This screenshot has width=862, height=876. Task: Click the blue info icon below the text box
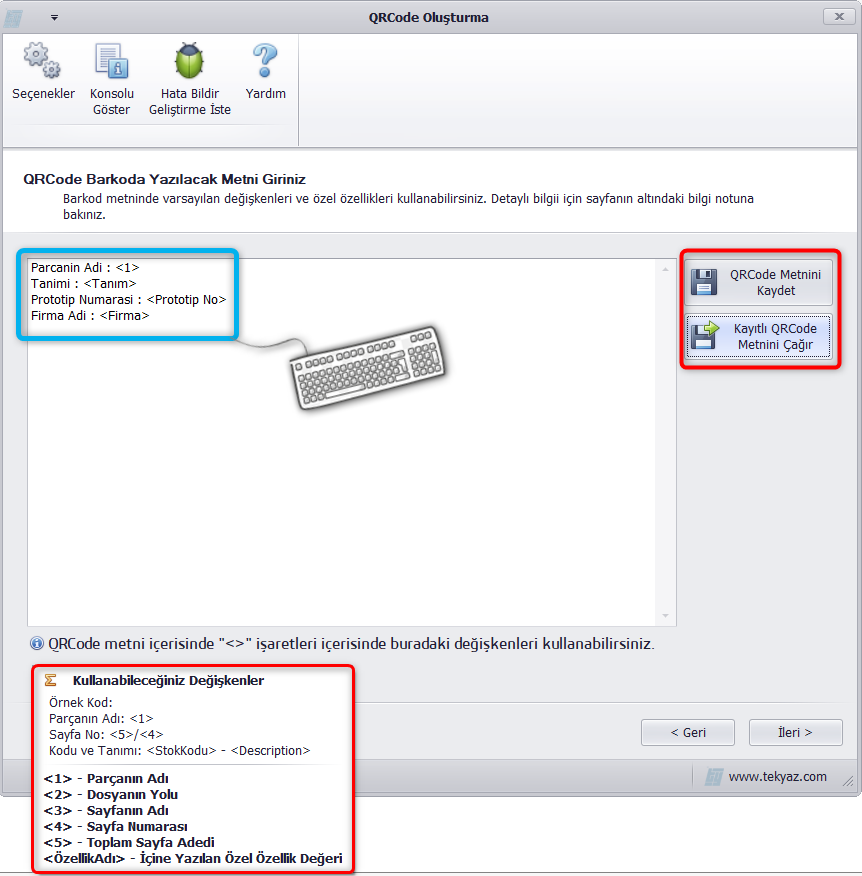click(37, 644)
